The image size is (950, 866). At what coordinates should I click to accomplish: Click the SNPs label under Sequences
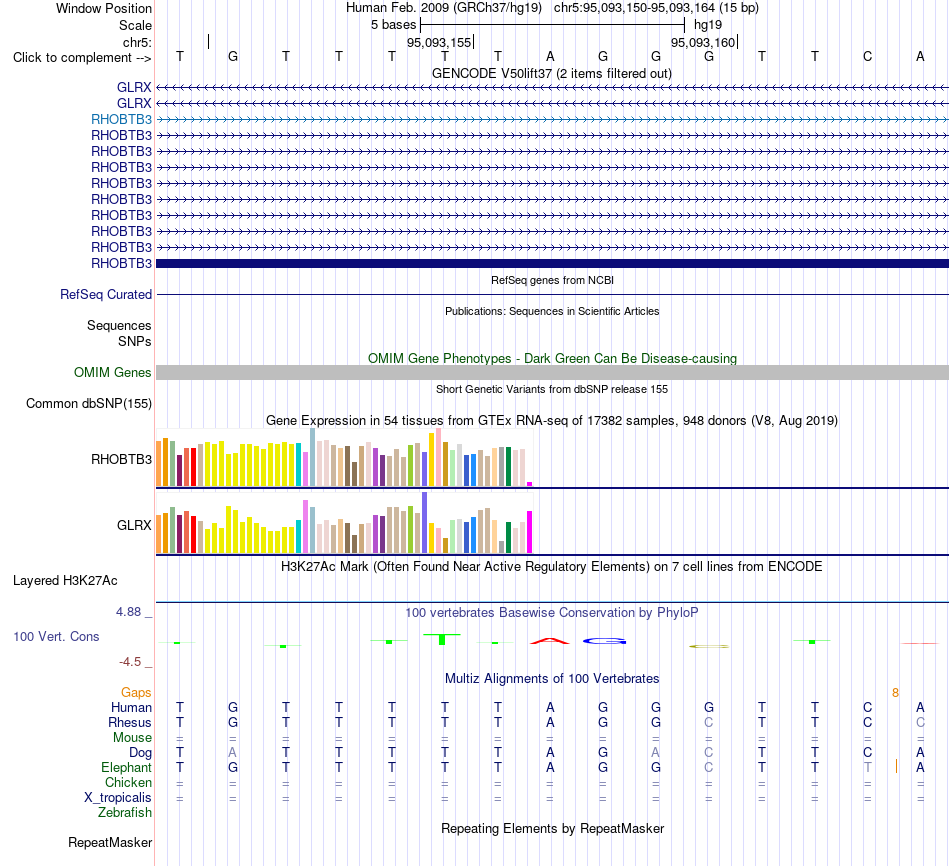(135, 341)
